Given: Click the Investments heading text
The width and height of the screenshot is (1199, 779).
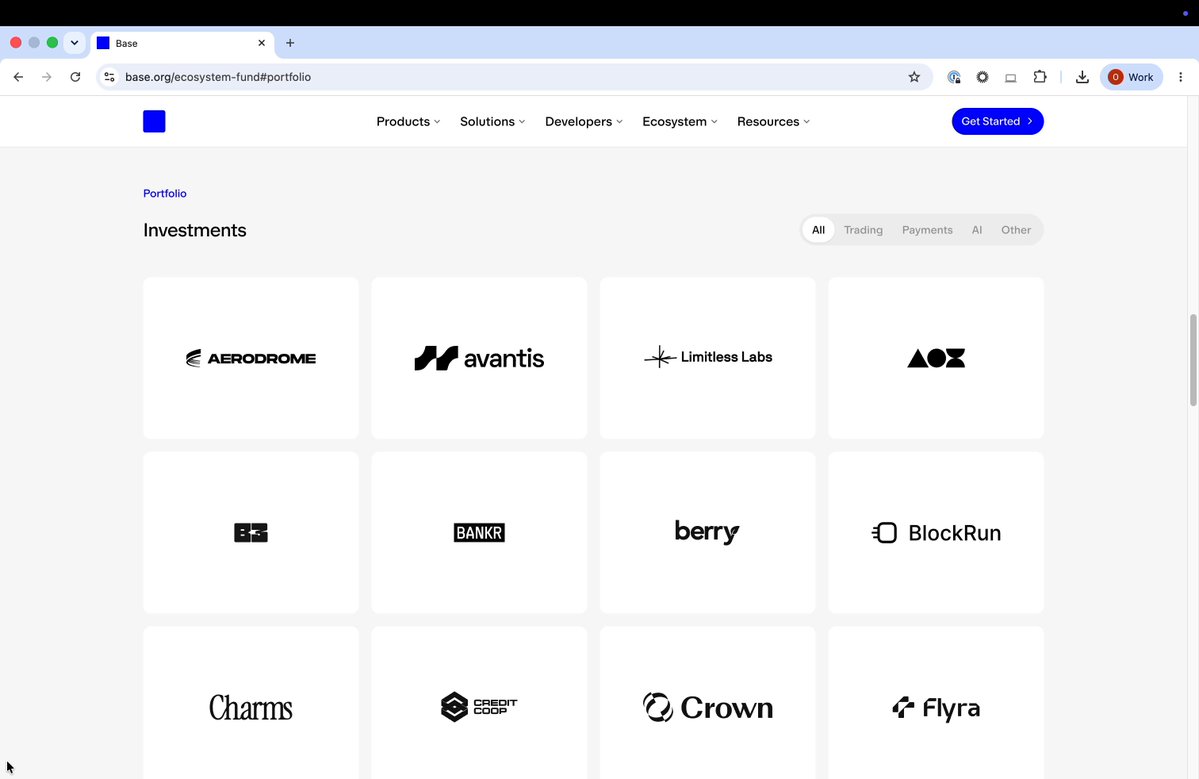Looking at the screenshot, I should click(x=195, y=230).
